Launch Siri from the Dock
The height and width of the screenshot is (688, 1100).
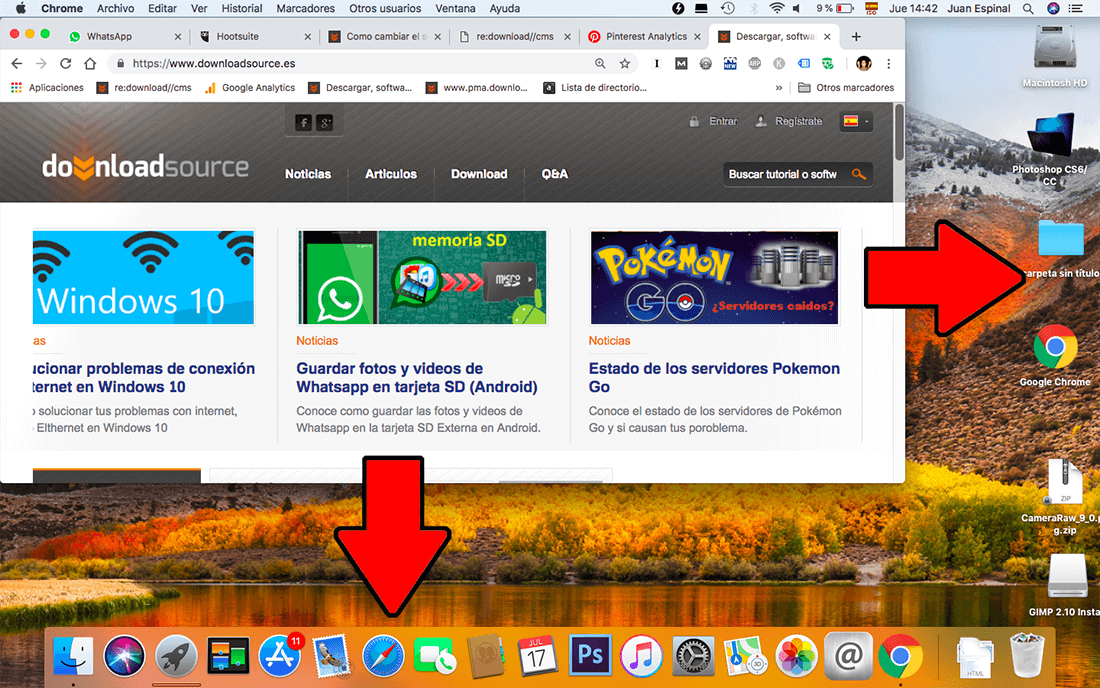point(124,656)
